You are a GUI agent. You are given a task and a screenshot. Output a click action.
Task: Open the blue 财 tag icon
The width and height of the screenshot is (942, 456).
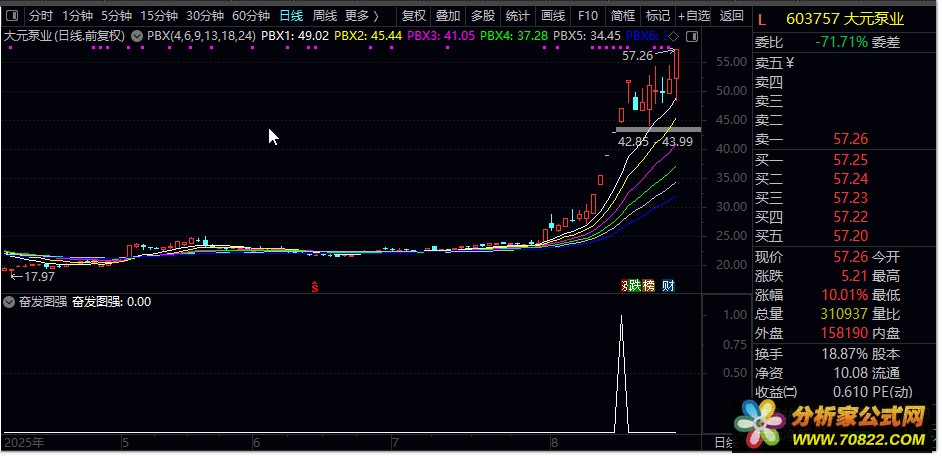(668, 286)
